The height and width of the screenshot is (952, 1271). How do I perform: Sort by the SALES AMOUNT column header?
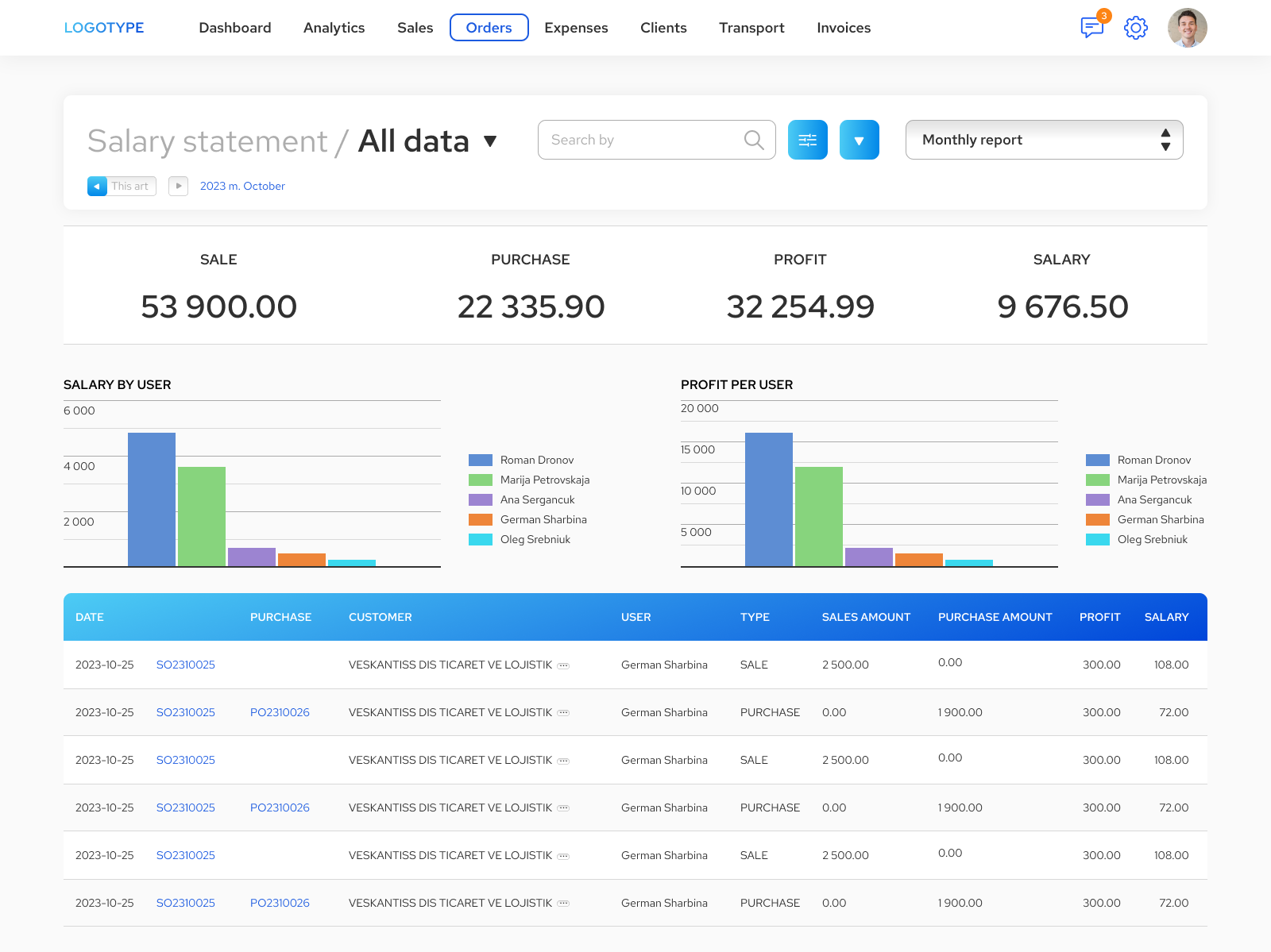click(867, 617)
